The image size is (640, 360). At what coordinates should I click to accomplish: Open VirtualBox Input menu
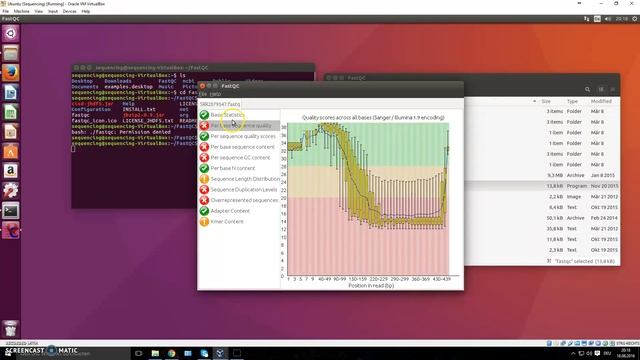tap(53, 11)
